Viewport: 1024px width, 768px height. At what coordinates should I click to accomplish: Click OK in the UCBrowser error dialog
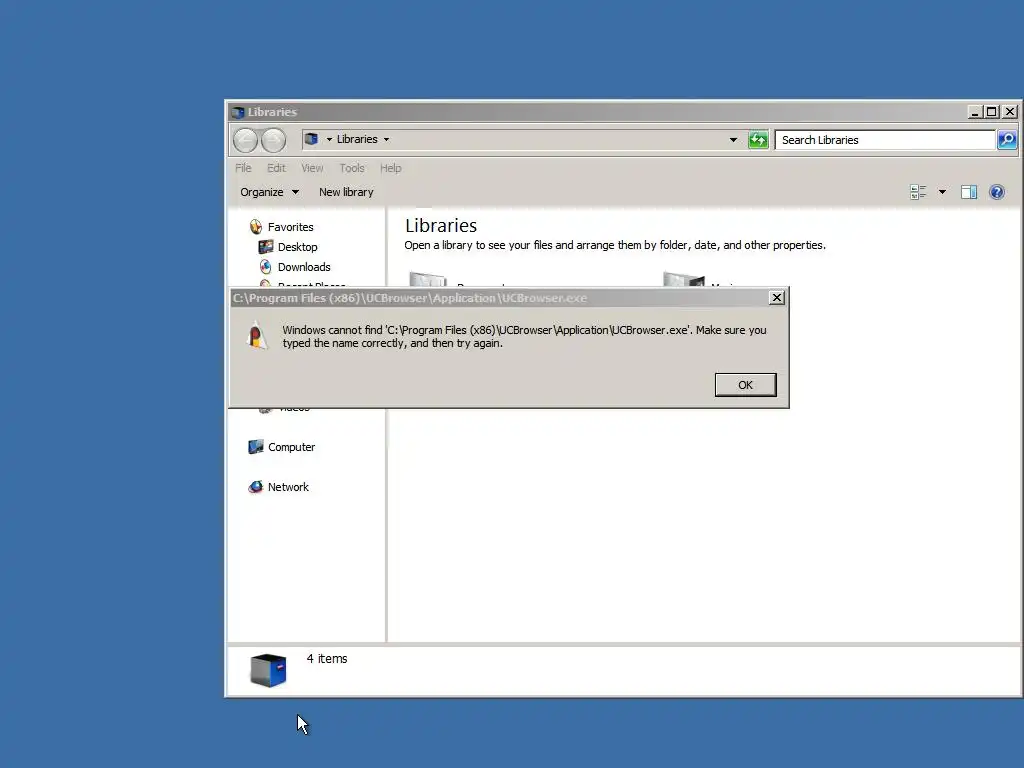click(745, 385)
